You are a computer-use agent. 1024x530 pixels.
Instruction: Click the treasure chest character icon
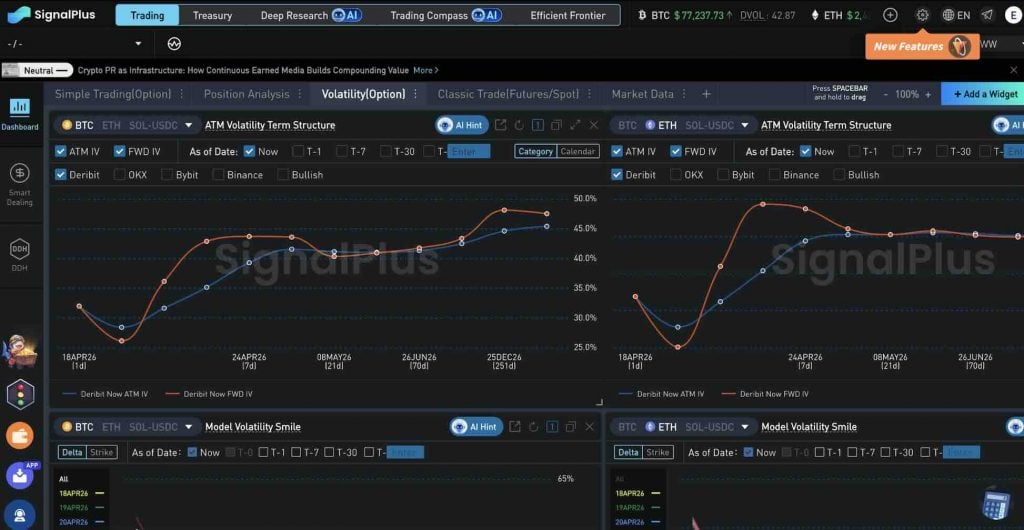click(20, 352)
